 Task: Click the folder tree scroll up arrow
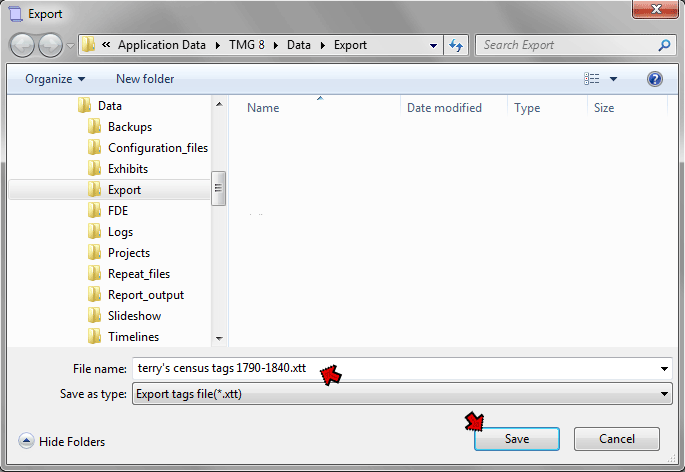219,104
